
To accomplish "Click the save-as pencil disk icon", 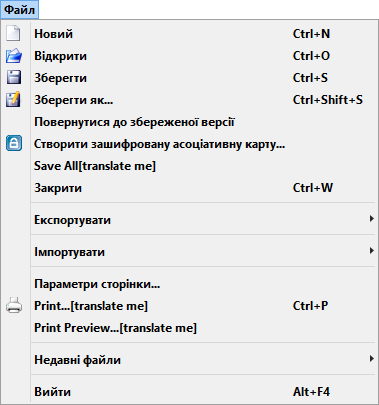I will 13,99.
